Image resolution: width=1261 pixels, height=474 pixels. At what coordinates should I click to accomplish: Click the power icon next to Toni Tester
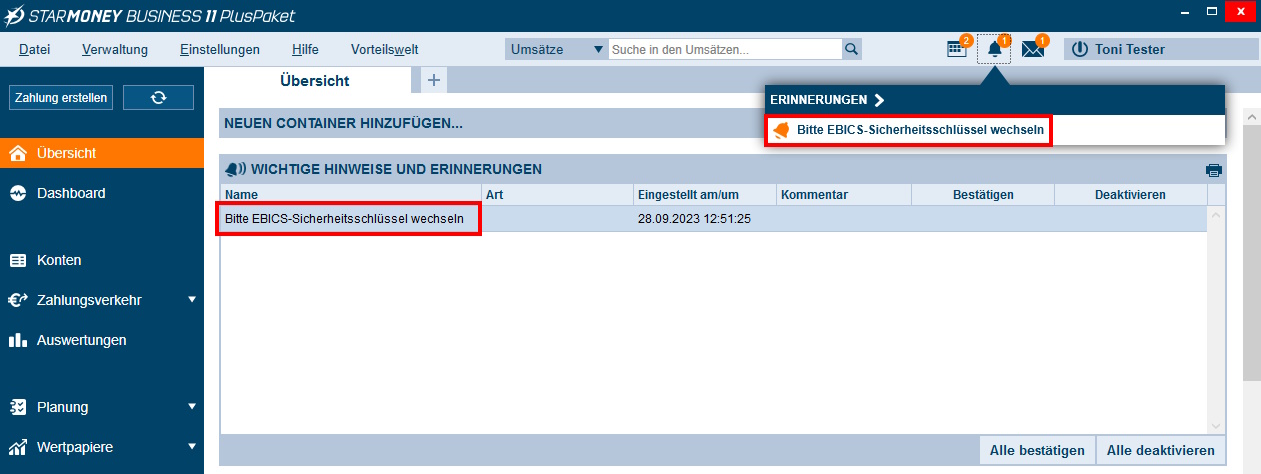coord(1080,49)
